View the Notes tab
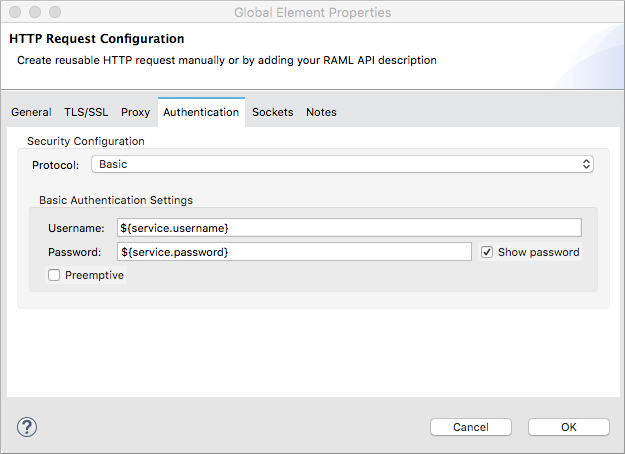The height and width of the screenshot is (454, 625). (x=321, y=112)
